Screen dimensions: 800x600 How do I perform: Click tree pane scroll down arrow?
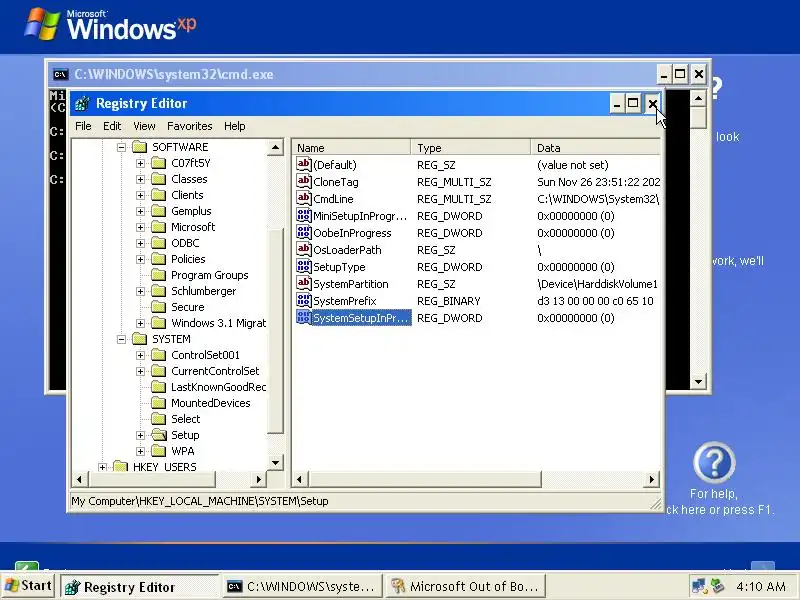click(276, 463)
